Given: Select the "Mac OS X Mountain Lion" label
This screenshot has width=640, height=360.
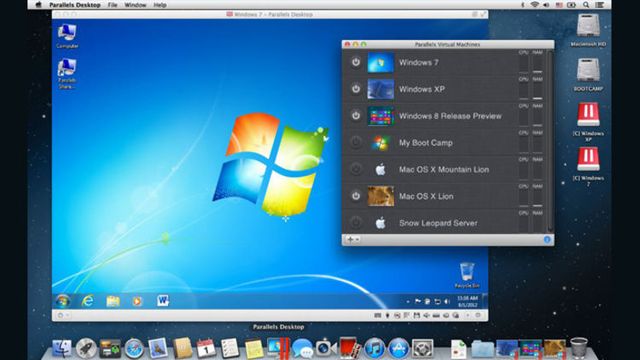Looking at the screenshot, I should click(444, 169).
